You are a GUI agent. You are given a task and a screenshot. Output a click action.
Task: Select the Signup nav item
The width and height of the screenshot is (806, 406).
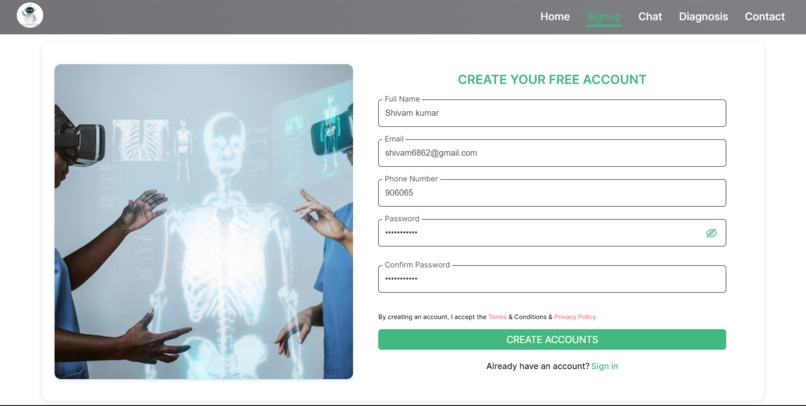(x=603, y=16)
